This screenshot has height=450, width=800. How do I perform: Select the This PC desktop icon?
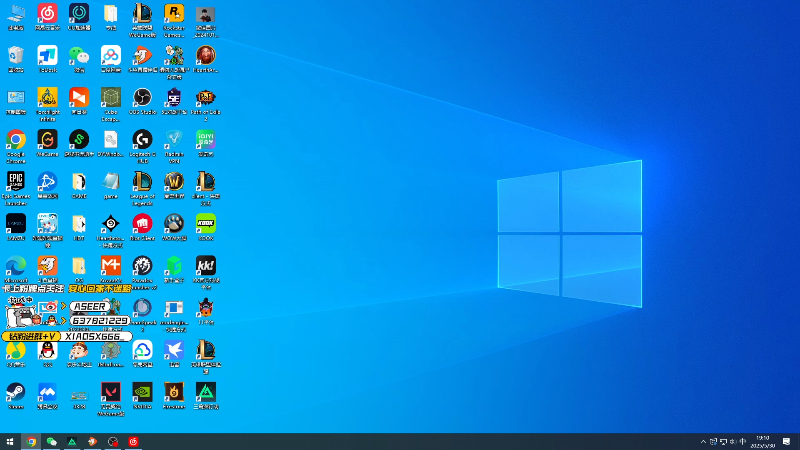(x=16, y=17)
